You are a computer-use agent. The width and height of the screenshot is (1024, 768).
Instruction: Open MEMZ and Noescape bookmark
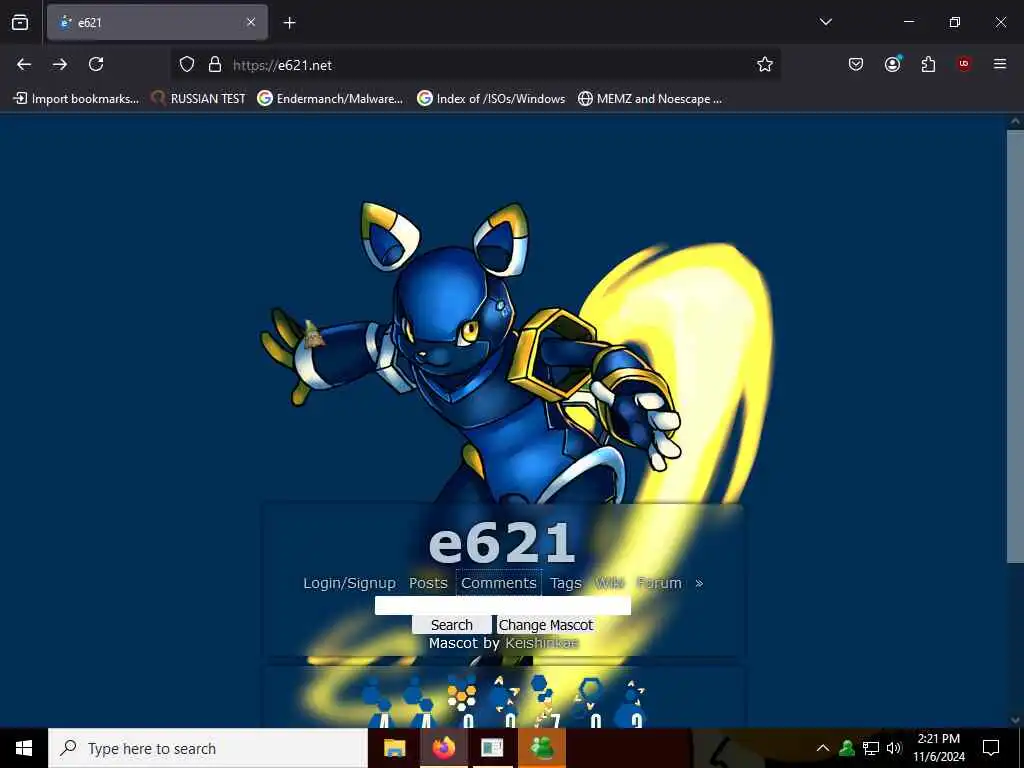pyautogui.click(x=650, y=99)
